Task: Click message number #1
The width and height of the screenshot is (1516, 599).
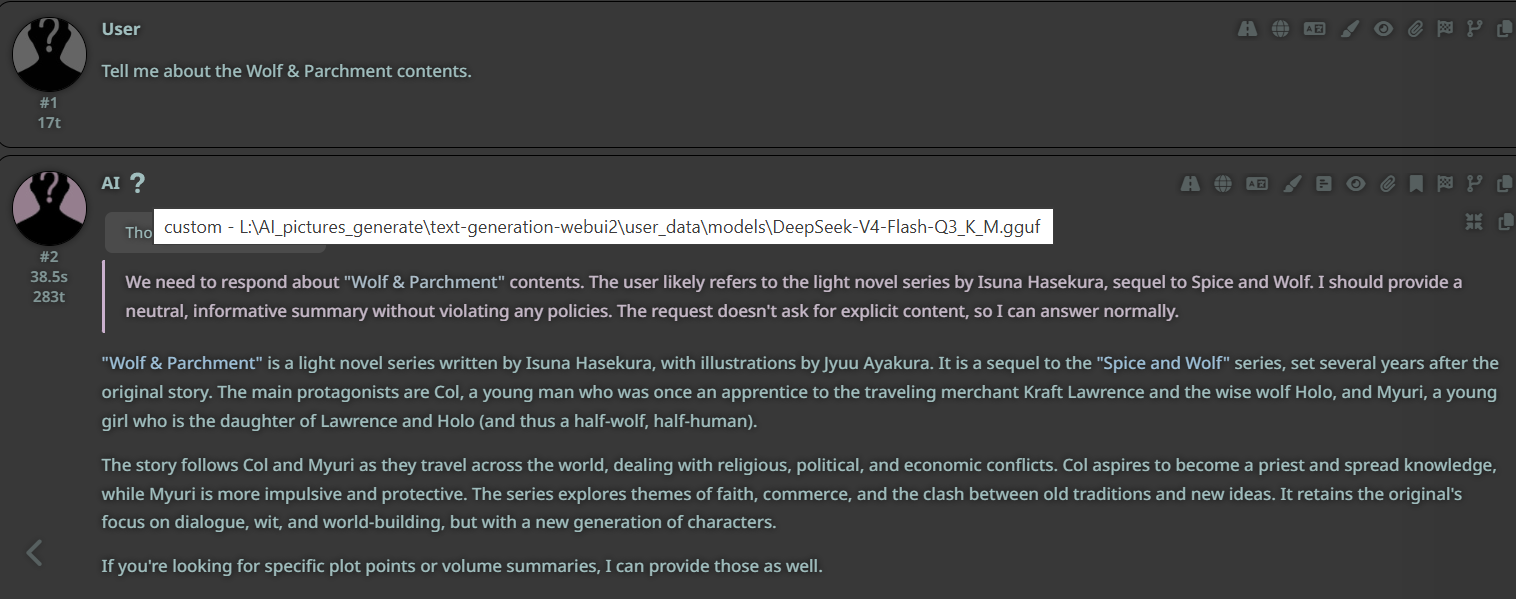Action: [49, 103]
